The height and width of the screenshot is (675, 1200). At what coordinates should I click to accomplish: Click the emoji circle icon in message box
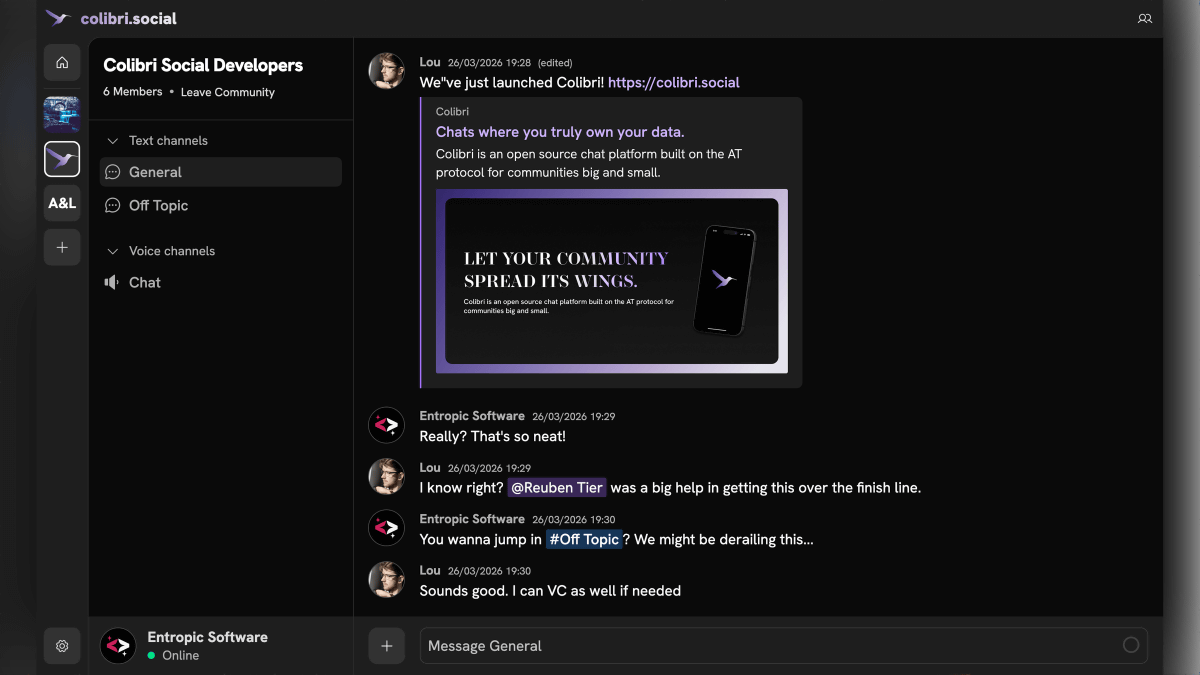1131,645
